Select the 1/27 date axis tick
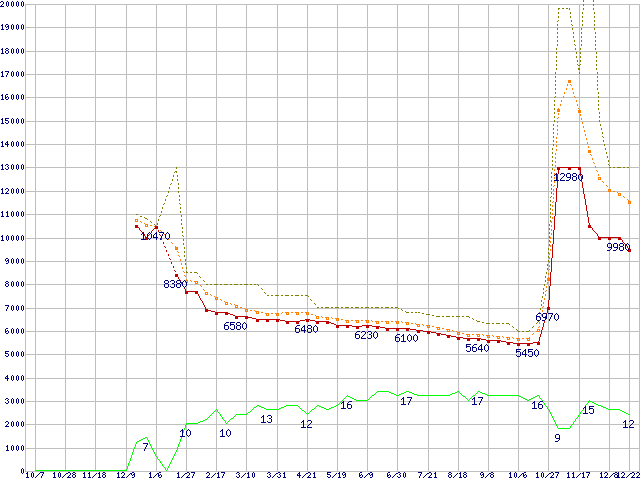This screenshot has height=480, width=640. 186,475
